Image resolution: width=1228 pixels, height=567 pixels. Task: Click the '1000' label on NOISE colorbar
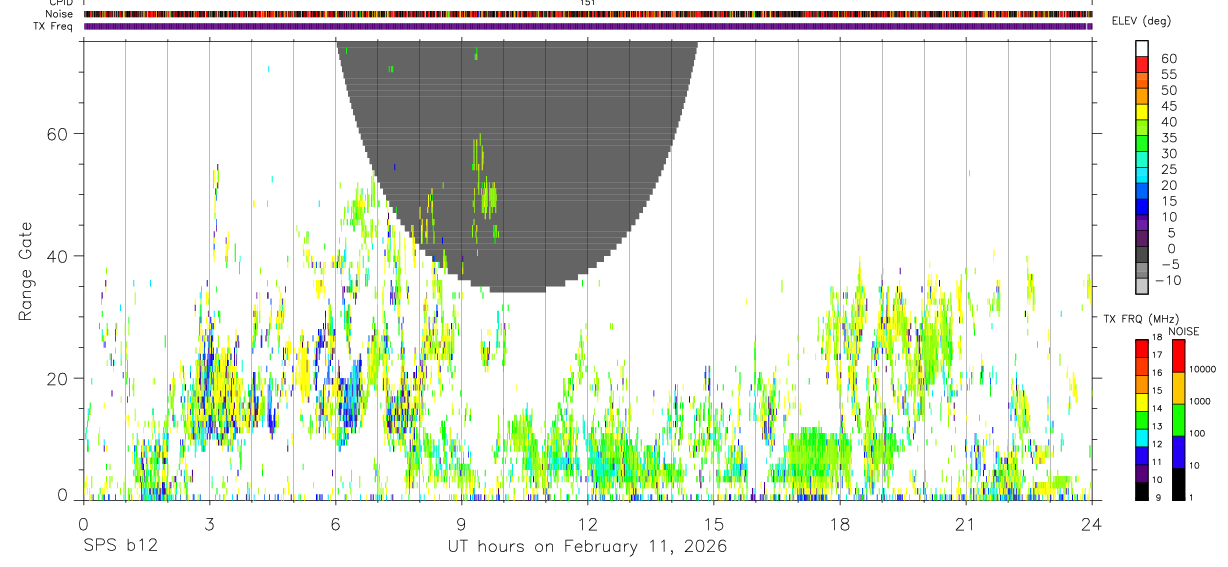click(x=1200, y=401)
